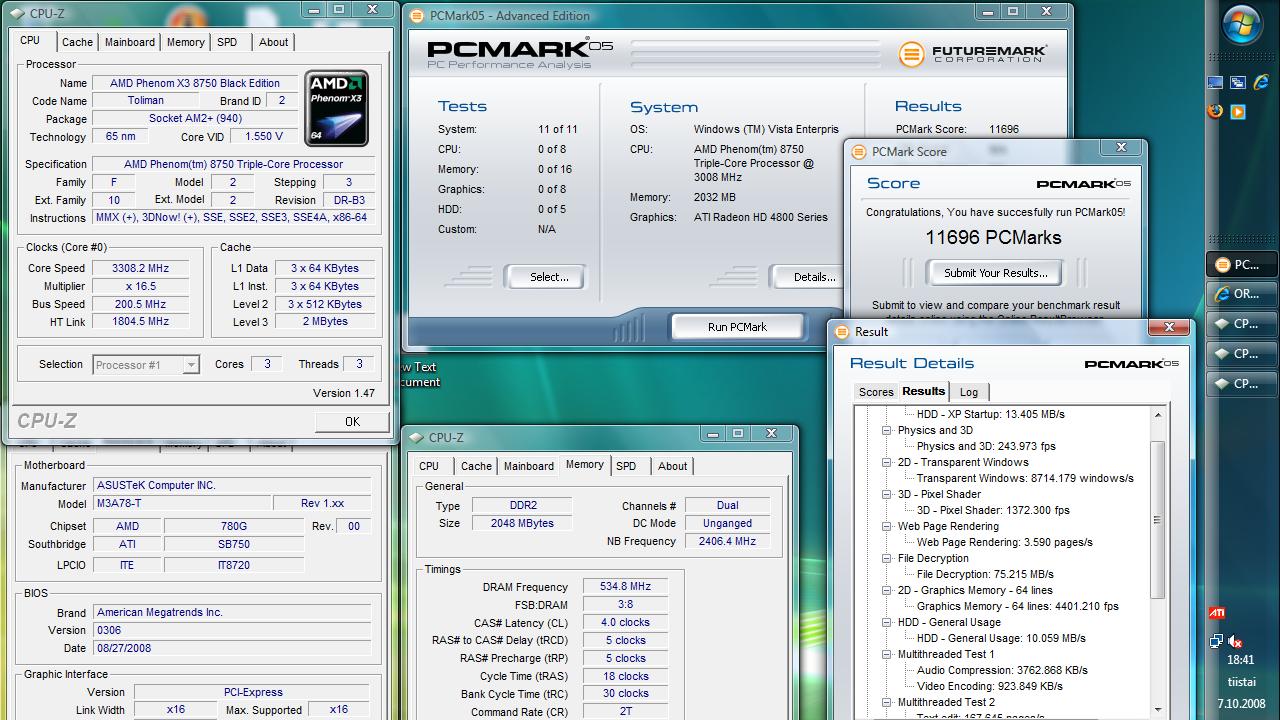
Task: Collapse the File Decryption node
Action: coord(886,558)
